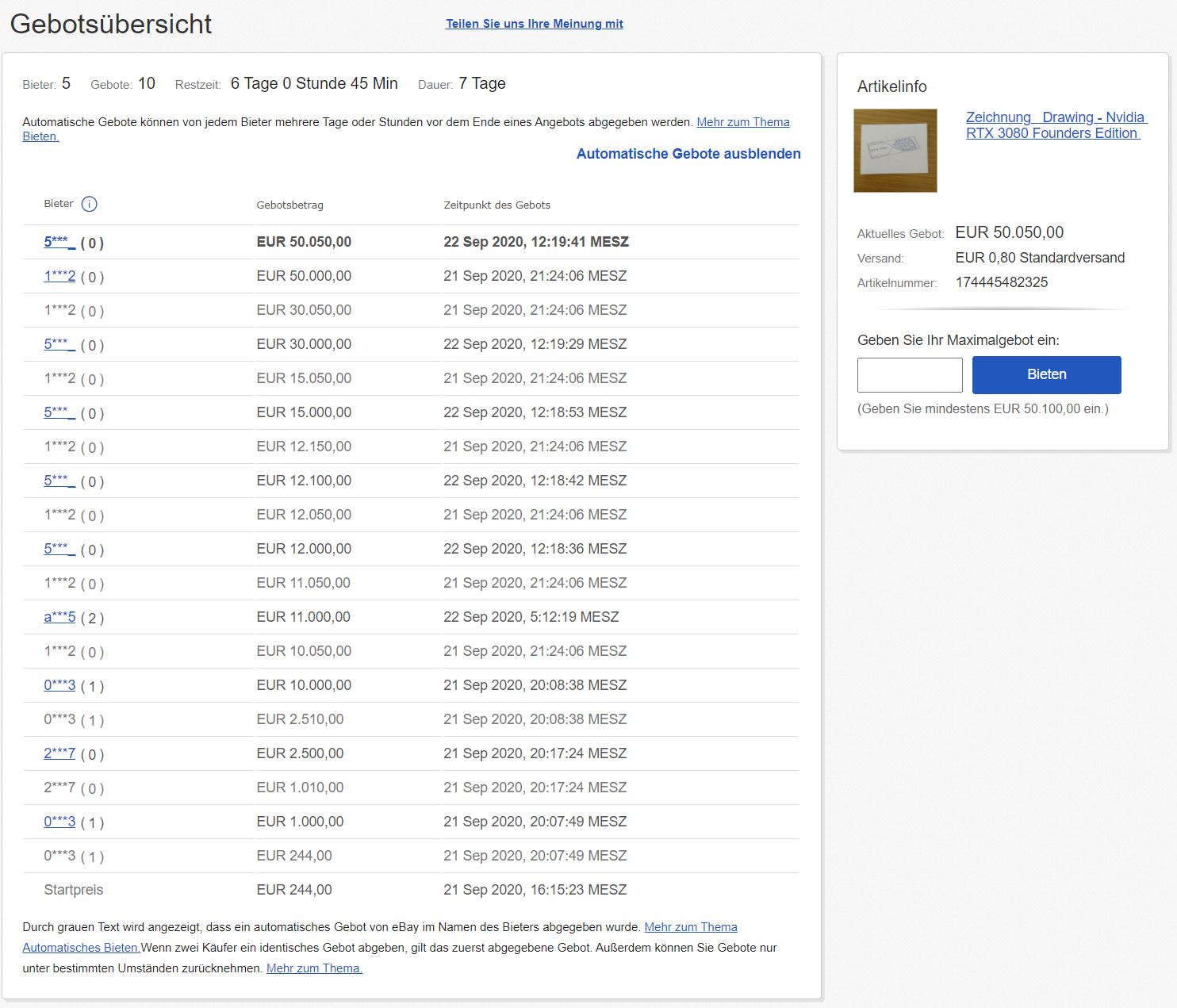1177x1008 pixels.
Task: Select the 'EUR 30.050,00' bid amount
Action: pyautogui.click(x=304, y=310)
